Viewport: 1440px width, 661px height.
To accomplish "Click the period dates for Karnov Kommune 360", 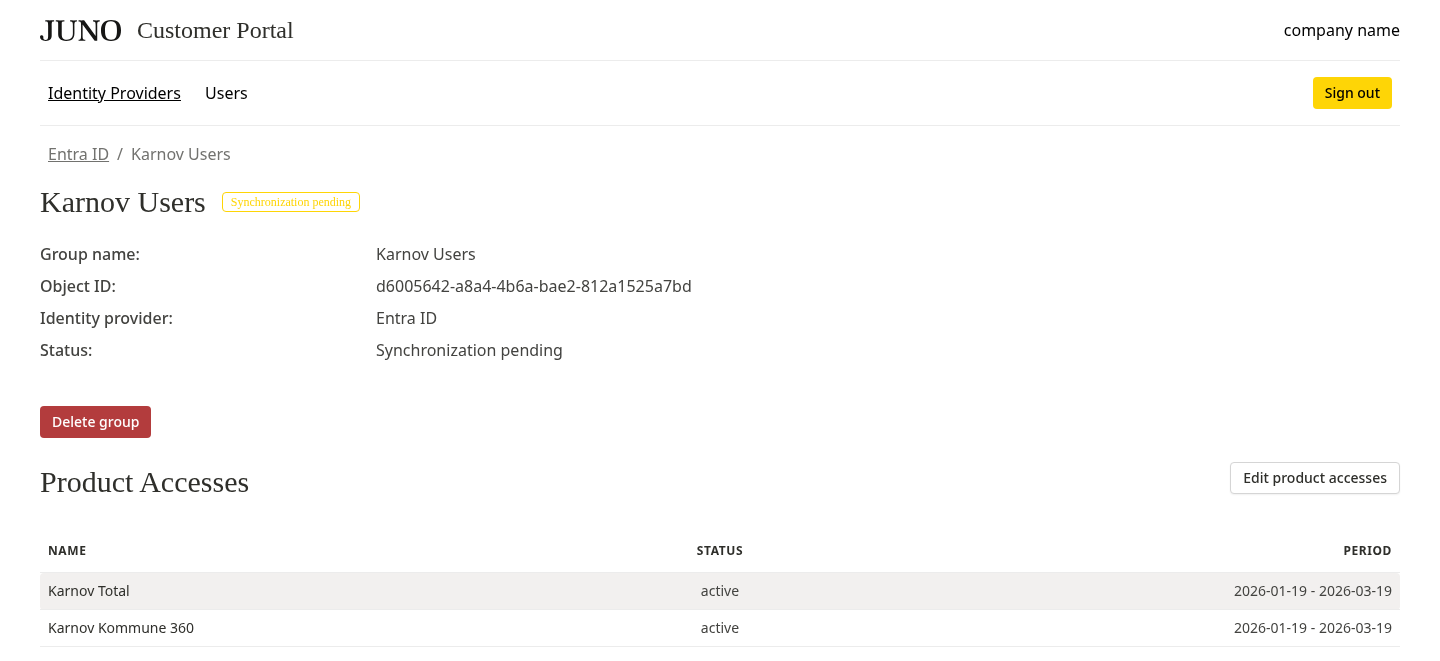I will click(1312, 628).
